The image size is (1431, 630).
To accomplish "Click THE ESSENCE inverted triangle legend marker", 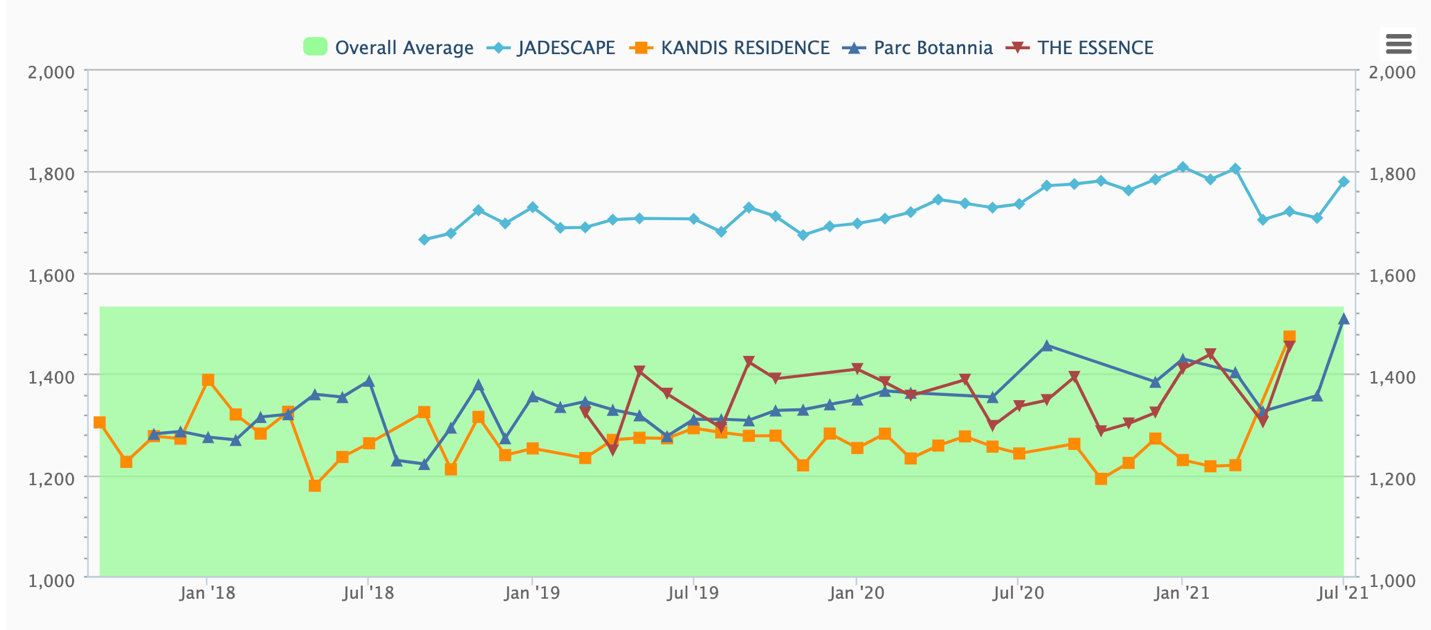I will tap(1018, 48).
